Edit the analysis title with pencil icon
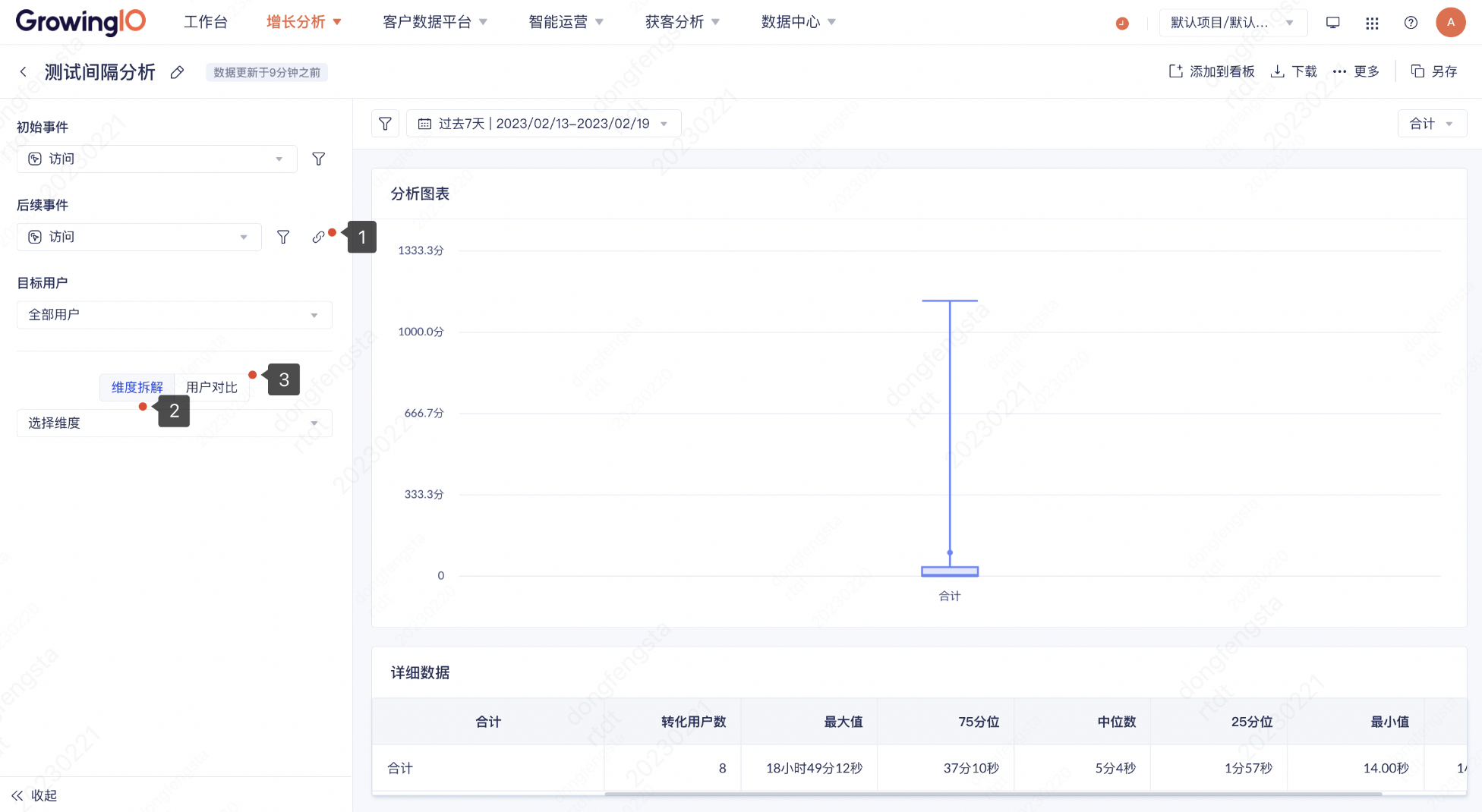 tap(177, 72)
